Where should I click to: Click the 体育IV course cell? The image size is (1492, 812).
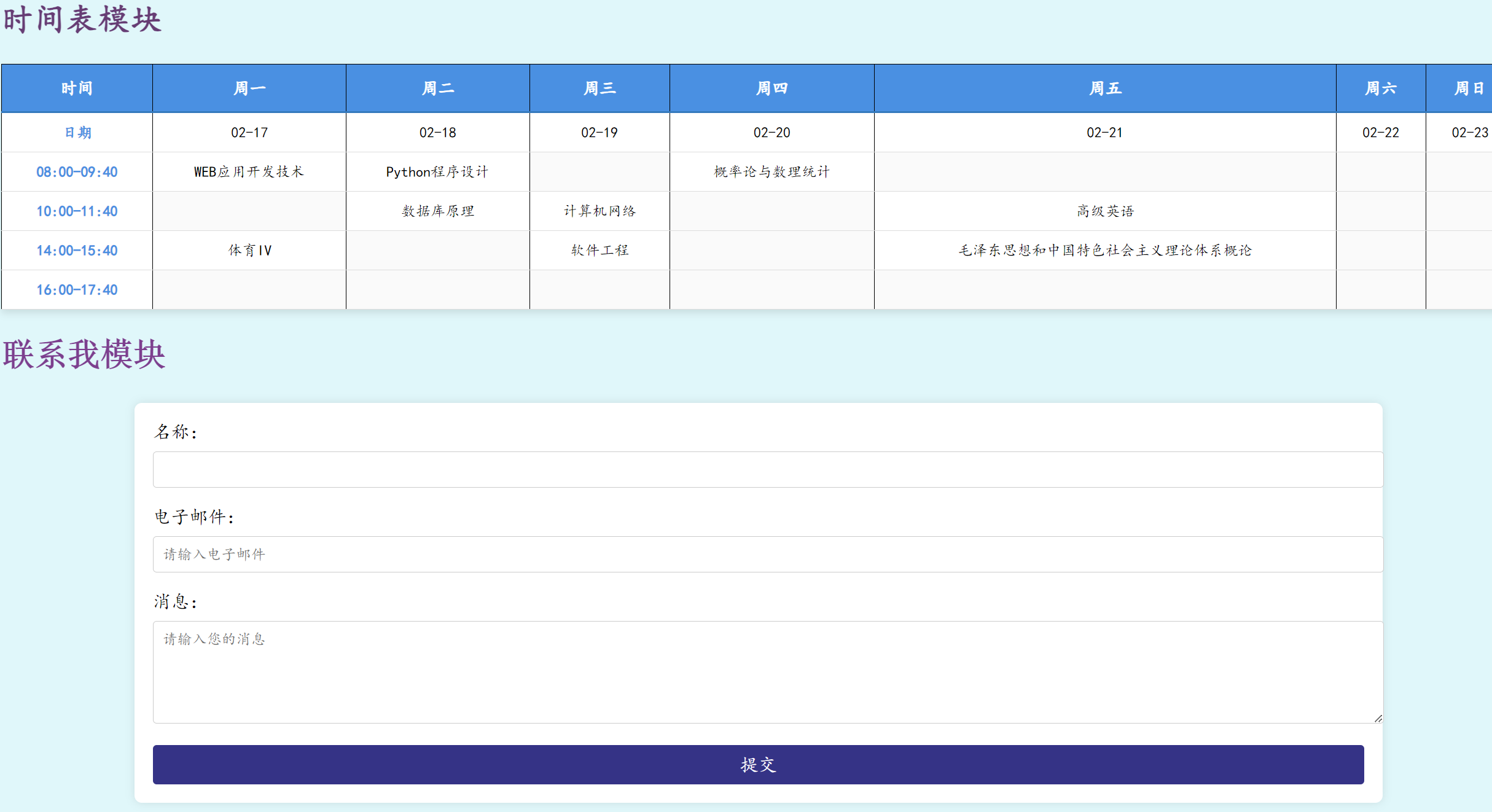249,251
